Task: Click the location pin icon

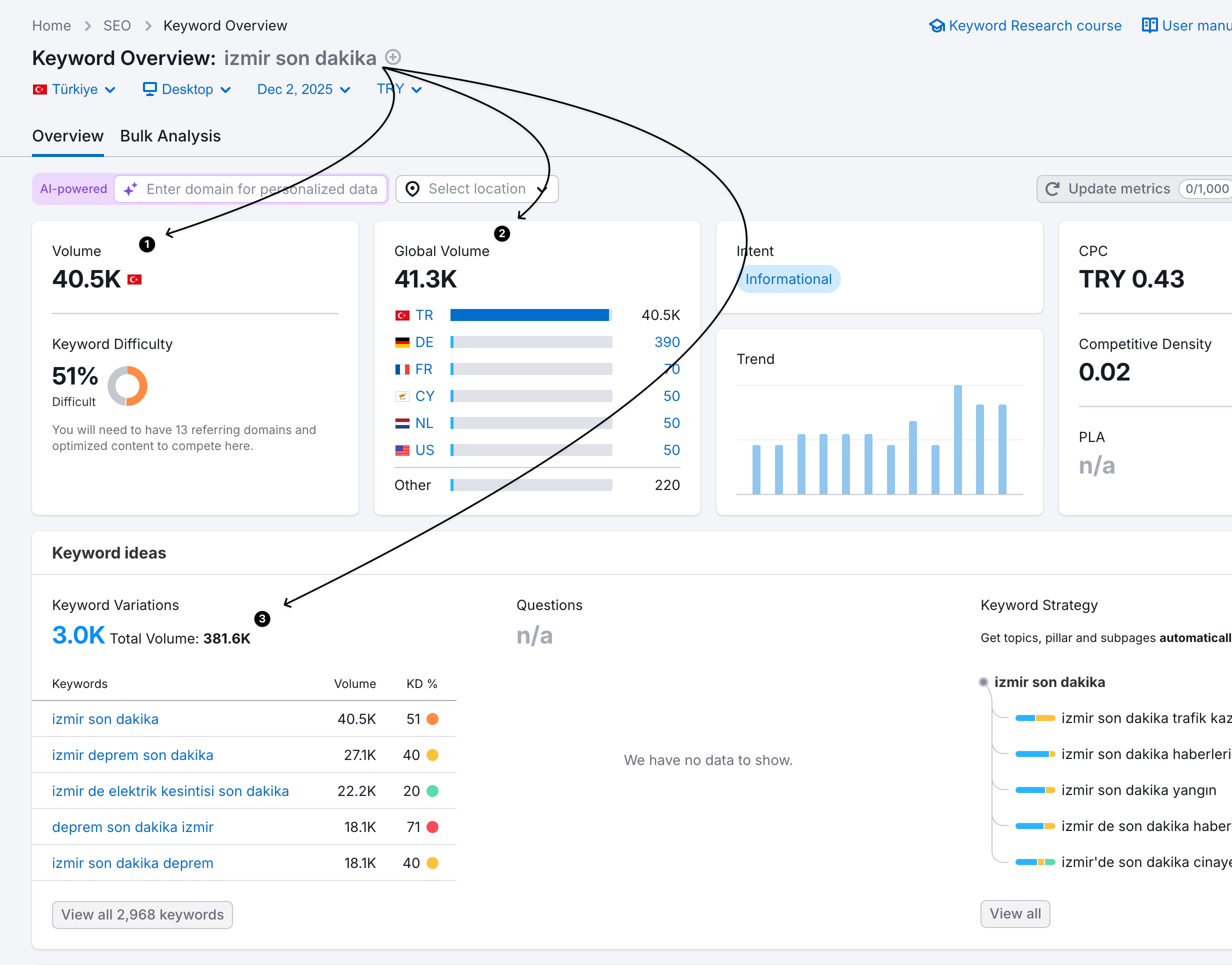Action: tap(412, 188)
